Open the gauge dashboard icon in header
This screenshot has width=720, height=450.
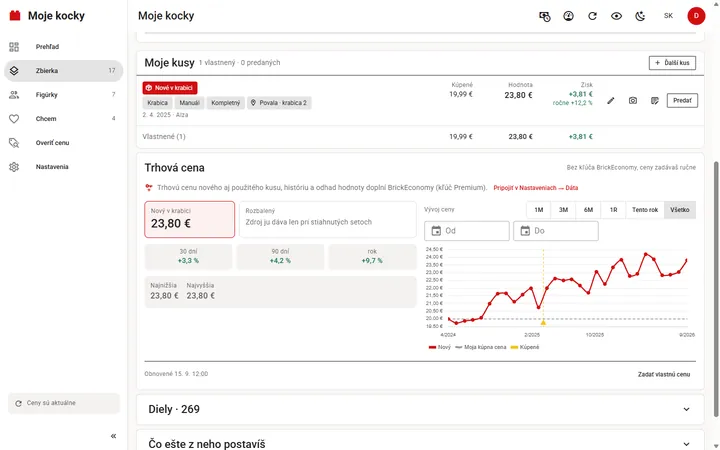click(568, 16)
